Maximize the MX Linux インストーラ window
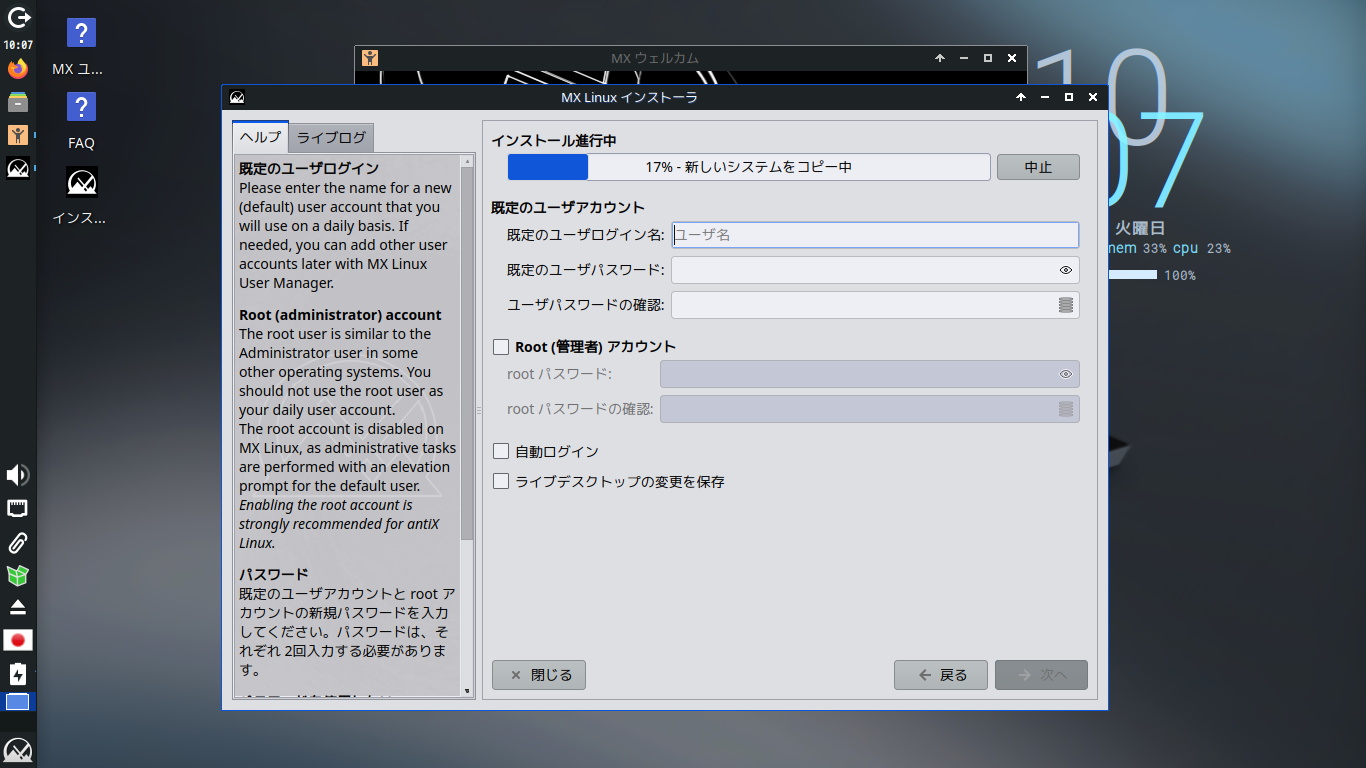Image resolution: width=1366 pixels, height=768 pixels. point(1069,97)
